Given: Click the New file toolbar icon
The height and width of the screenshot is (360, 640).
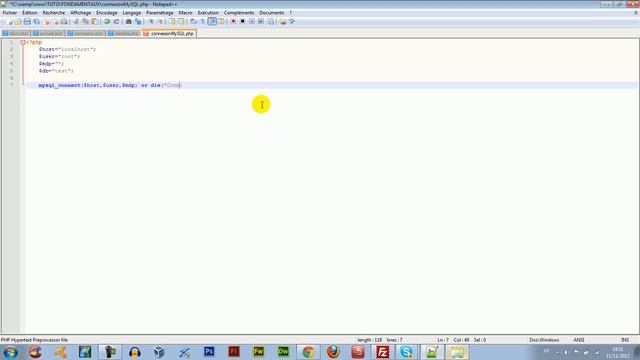Looking at the screenshot, I should click(x=9, y=22).
